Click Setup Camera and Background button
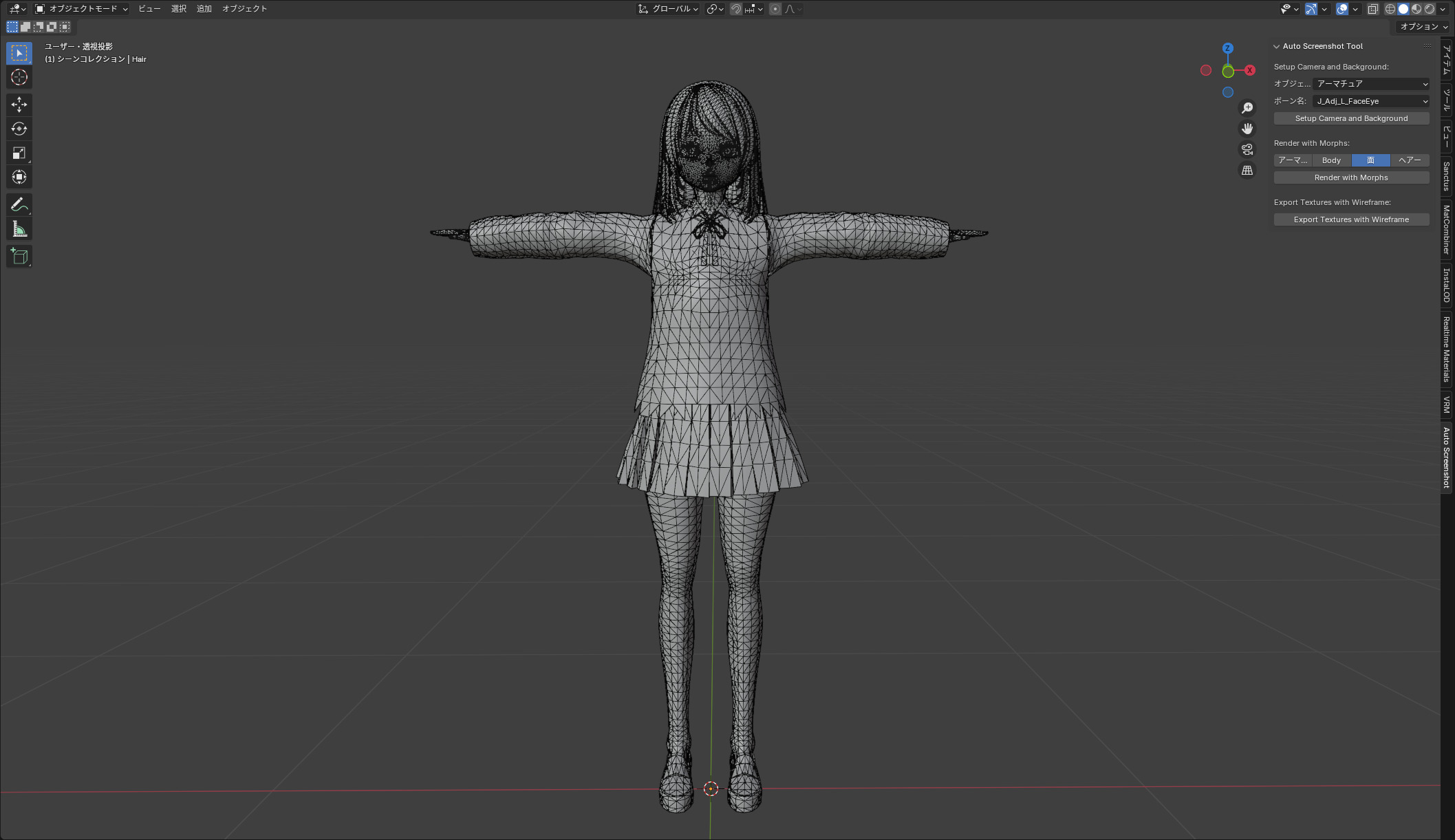This screenshot has width=1455, height=840. tap(1351, 118)
